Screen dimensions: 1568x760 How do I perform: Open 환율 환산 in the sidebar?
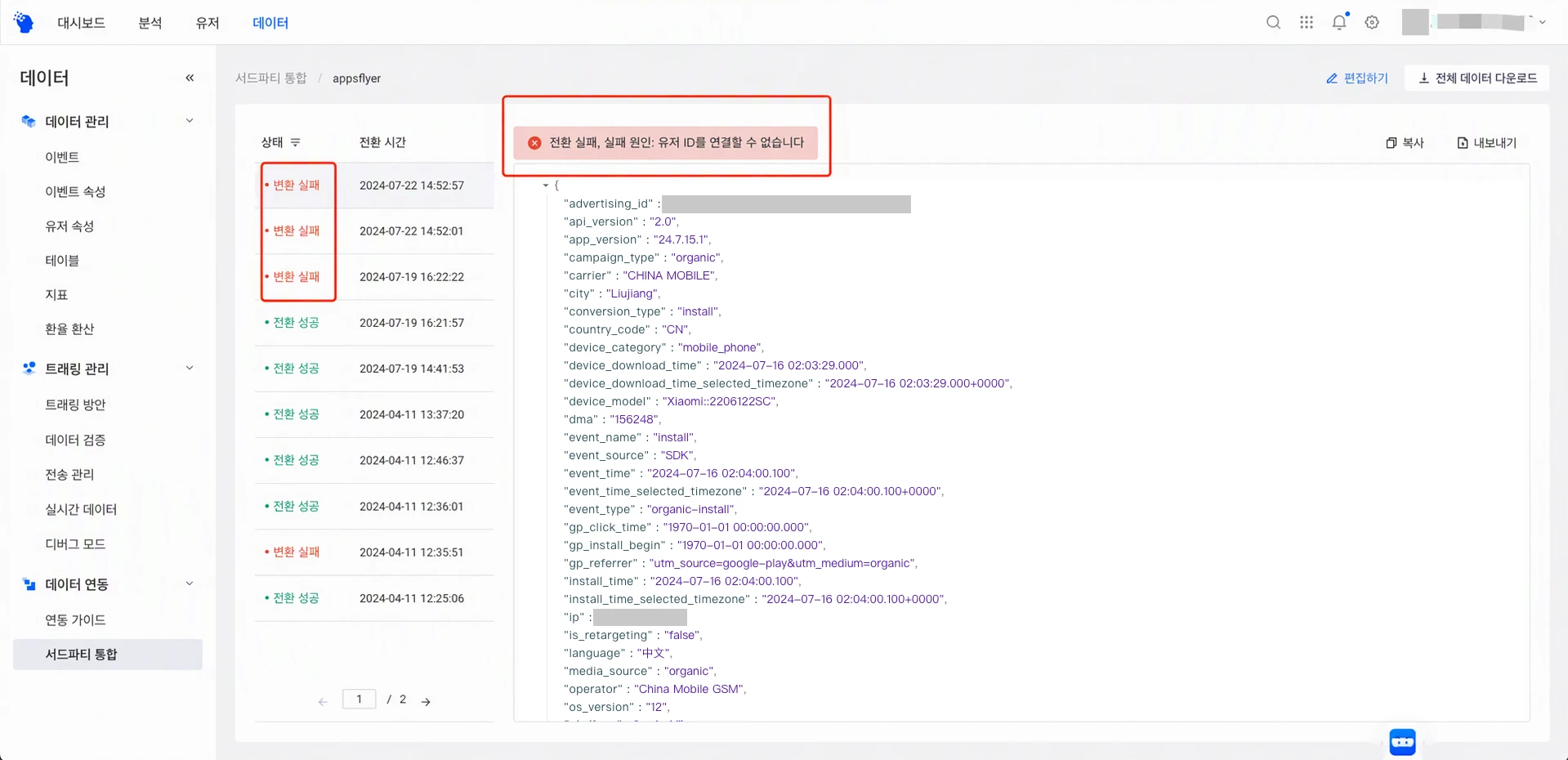[x=69, y=329]
